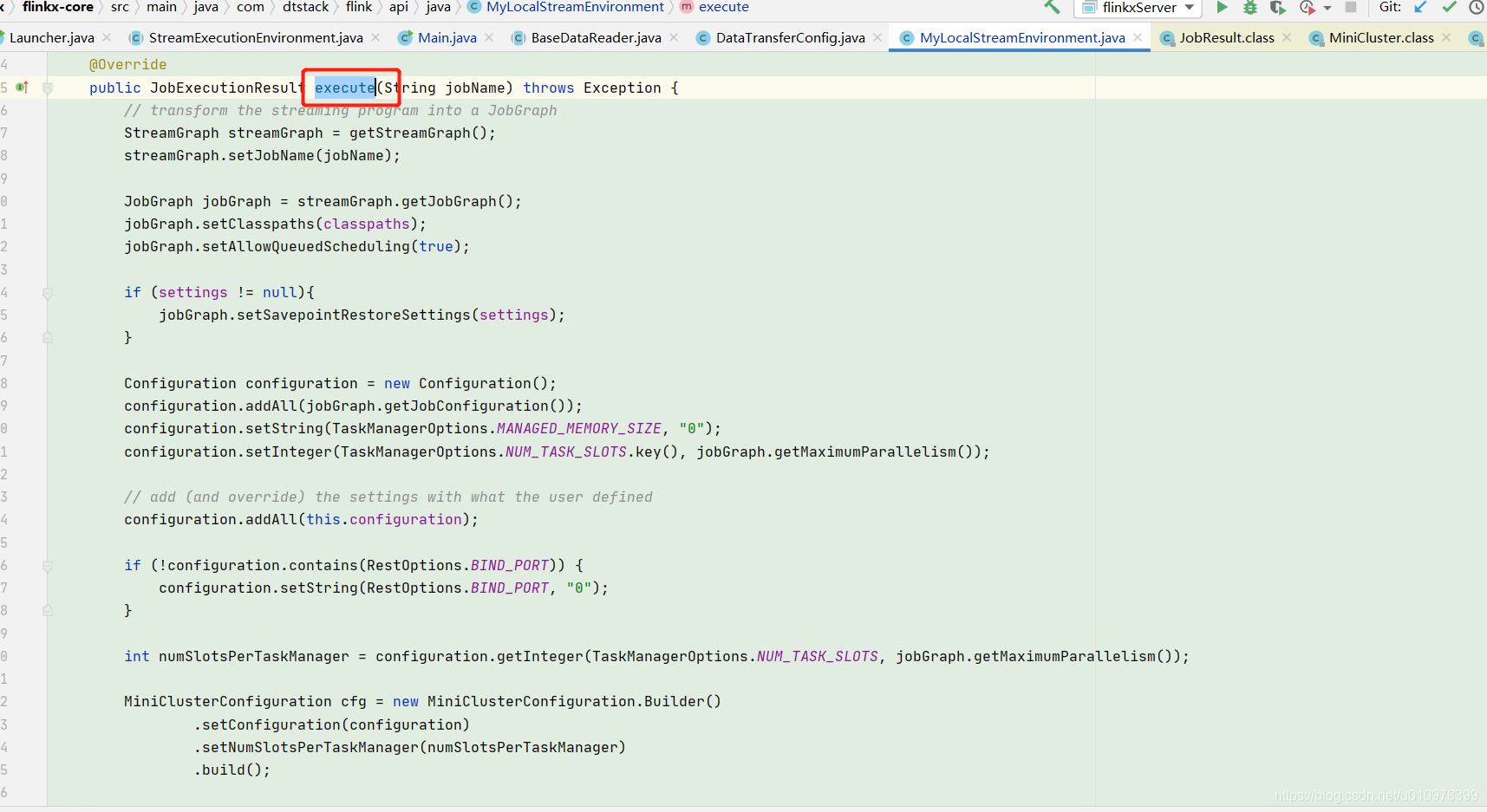Run with coverage shield icon
Viewport: 1487px width, 812px height.
click(x=1277, y=7)
